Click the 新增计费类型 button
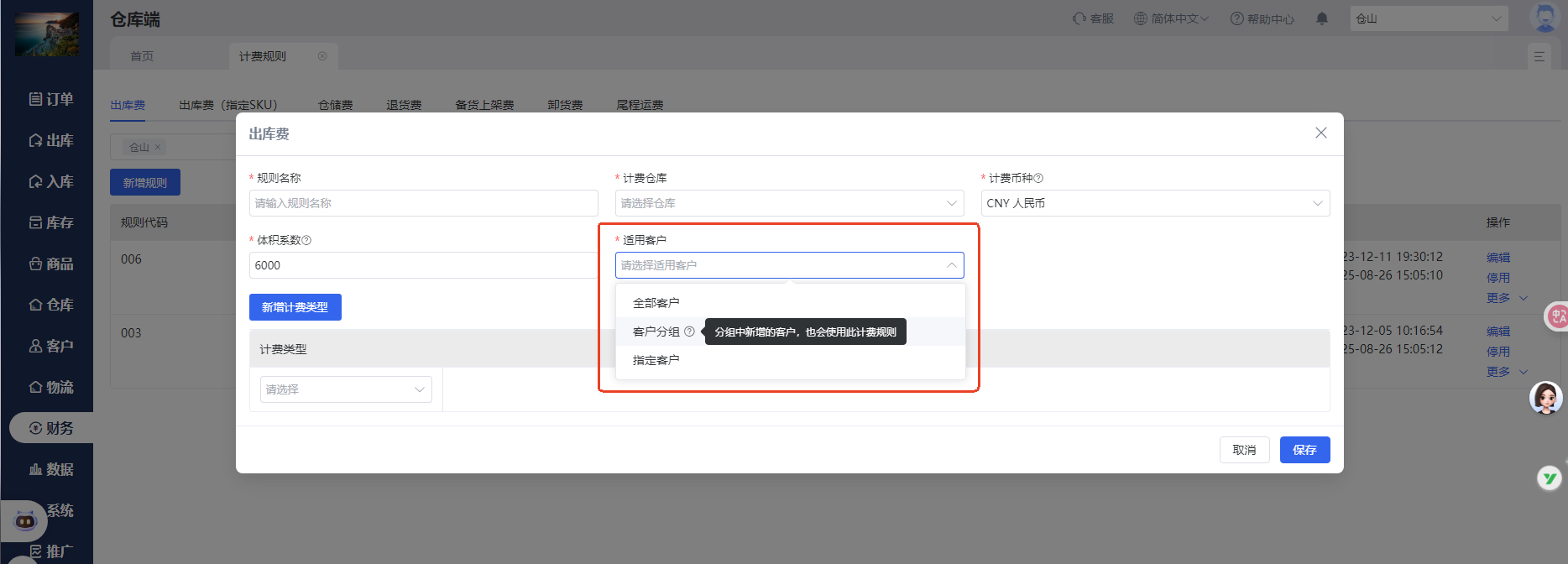 295,307
